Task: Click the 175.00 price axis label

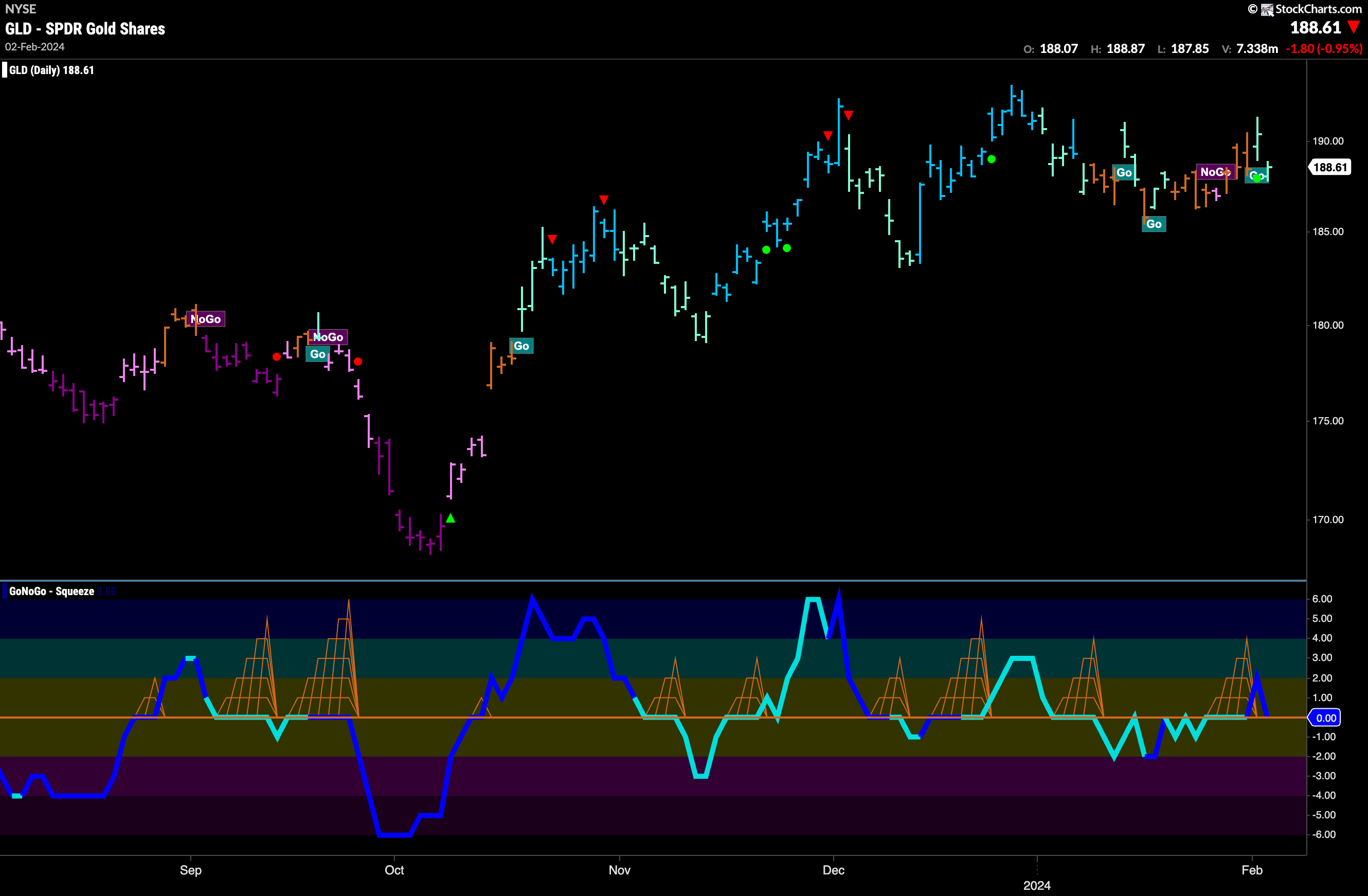Action: pyautogui.click(x=1328, y=421)
